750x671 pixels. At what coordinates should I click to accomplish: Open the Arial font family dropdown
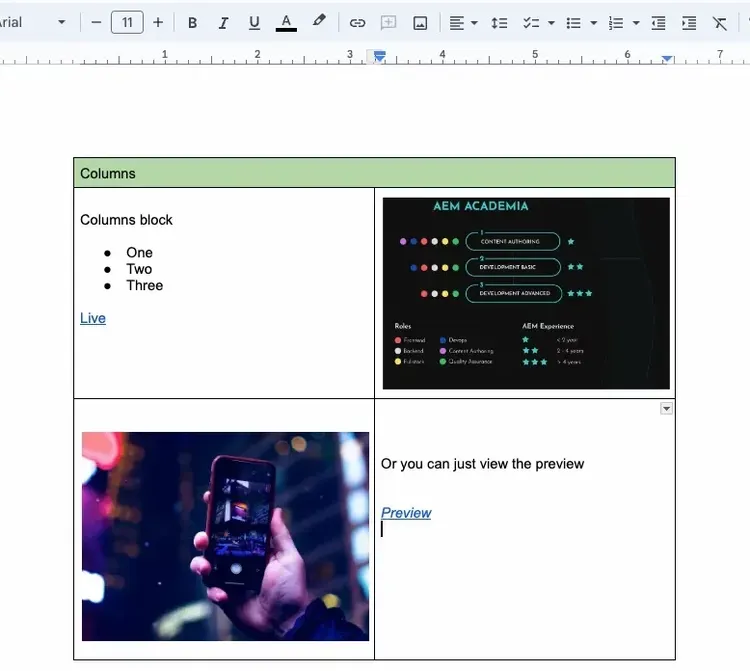[33, 22]
